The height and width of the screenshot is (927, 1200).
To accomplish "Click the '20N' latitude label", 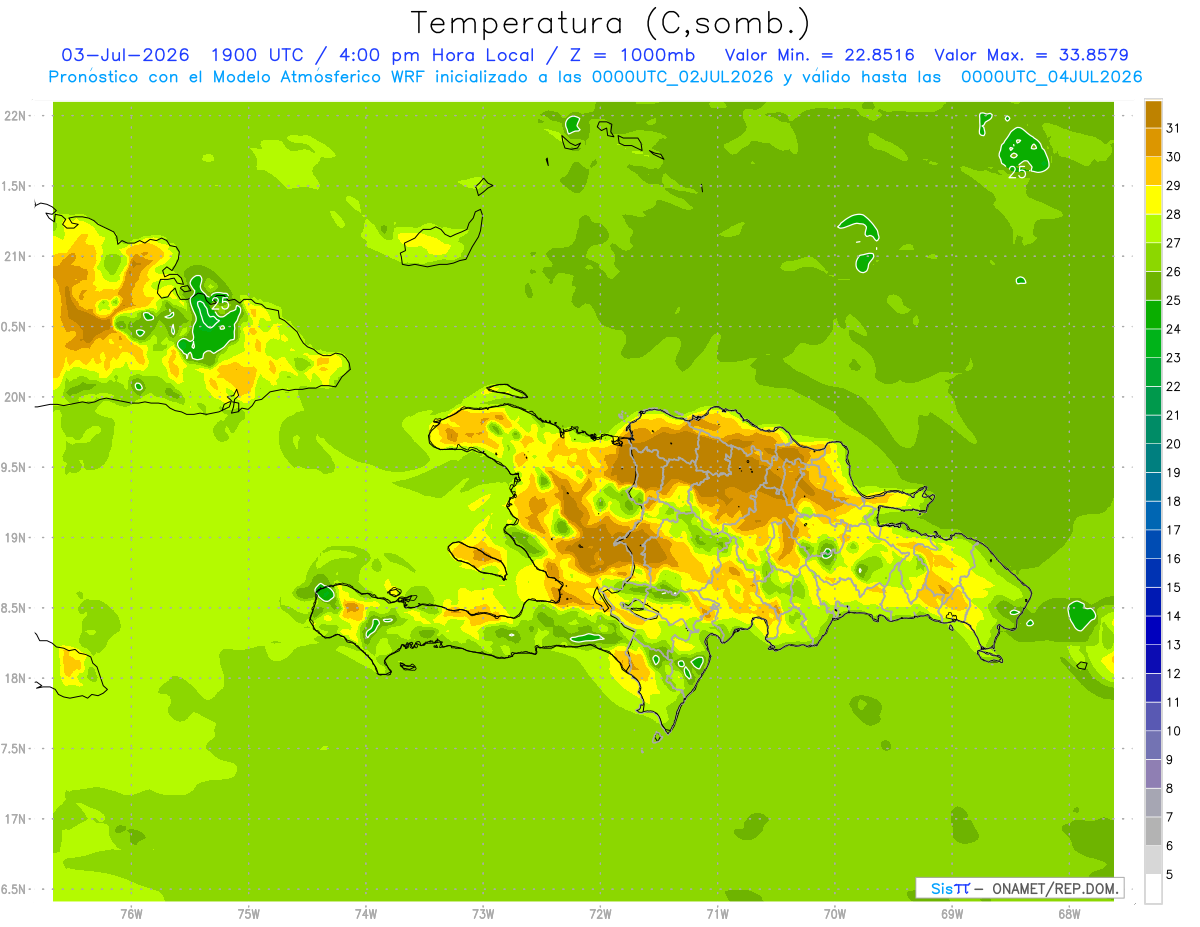I will (16, 397).
